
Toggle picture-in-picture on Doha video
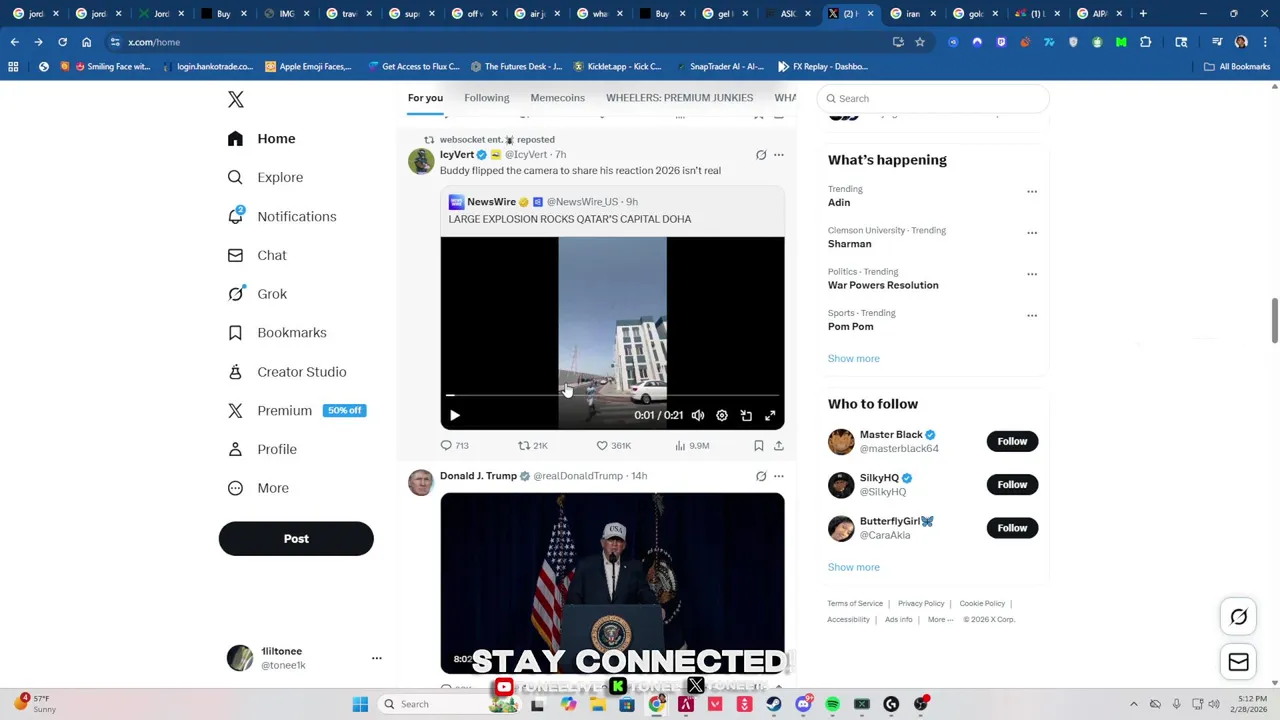(746, 415)
